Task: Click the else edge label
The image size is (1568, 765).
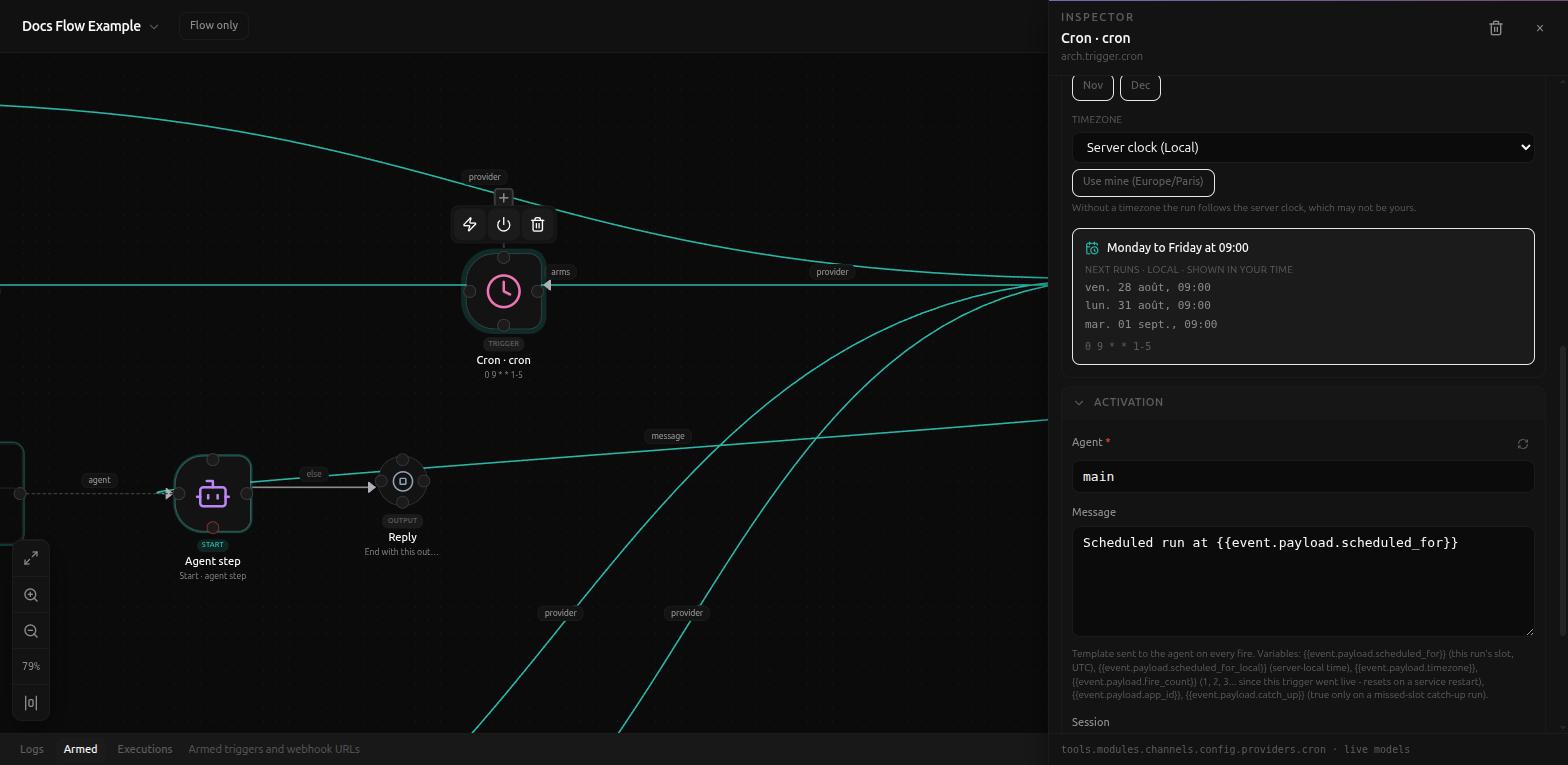Action: pos(314,474)
